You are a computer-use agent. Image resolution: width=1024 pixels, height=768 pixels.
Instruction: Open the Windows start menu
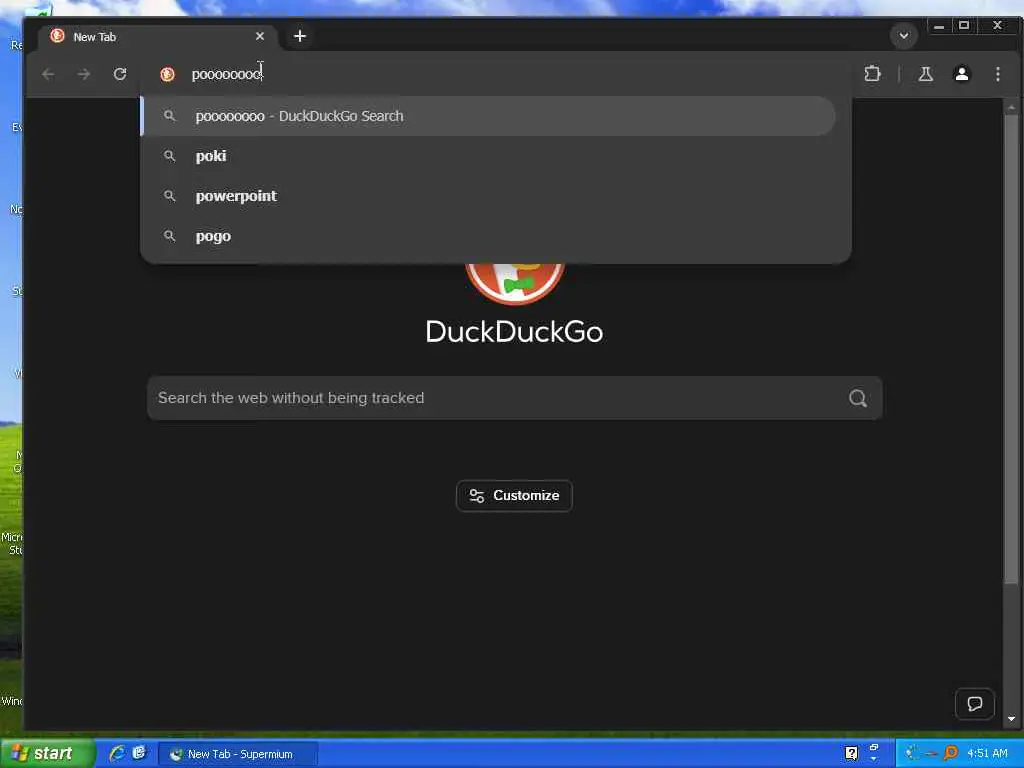[x=48, y=754]
